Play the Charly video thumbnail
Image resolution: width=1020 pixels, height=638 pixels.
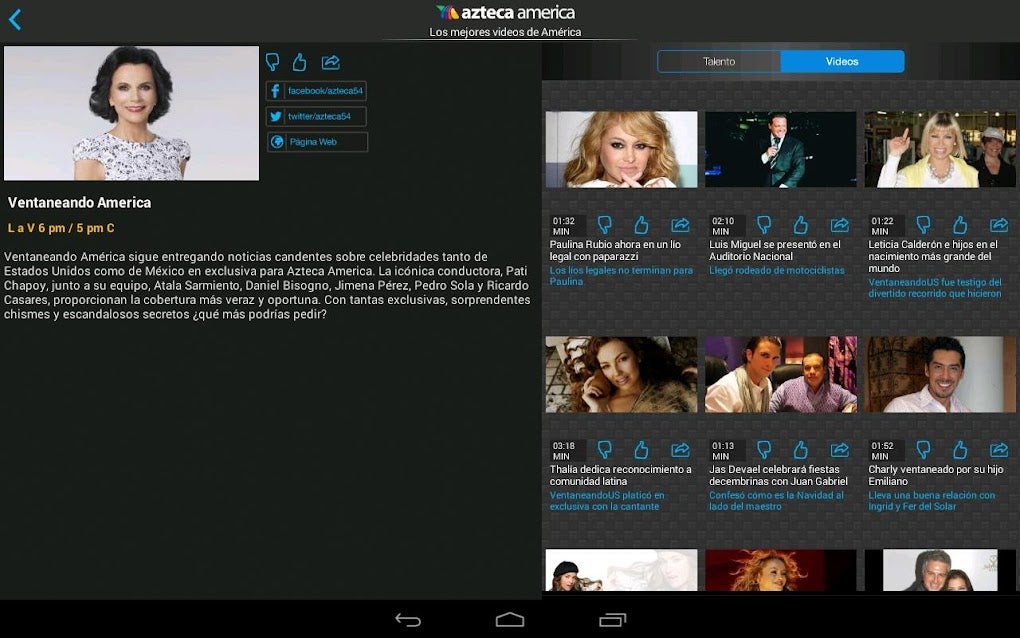(x=940, y=374)
